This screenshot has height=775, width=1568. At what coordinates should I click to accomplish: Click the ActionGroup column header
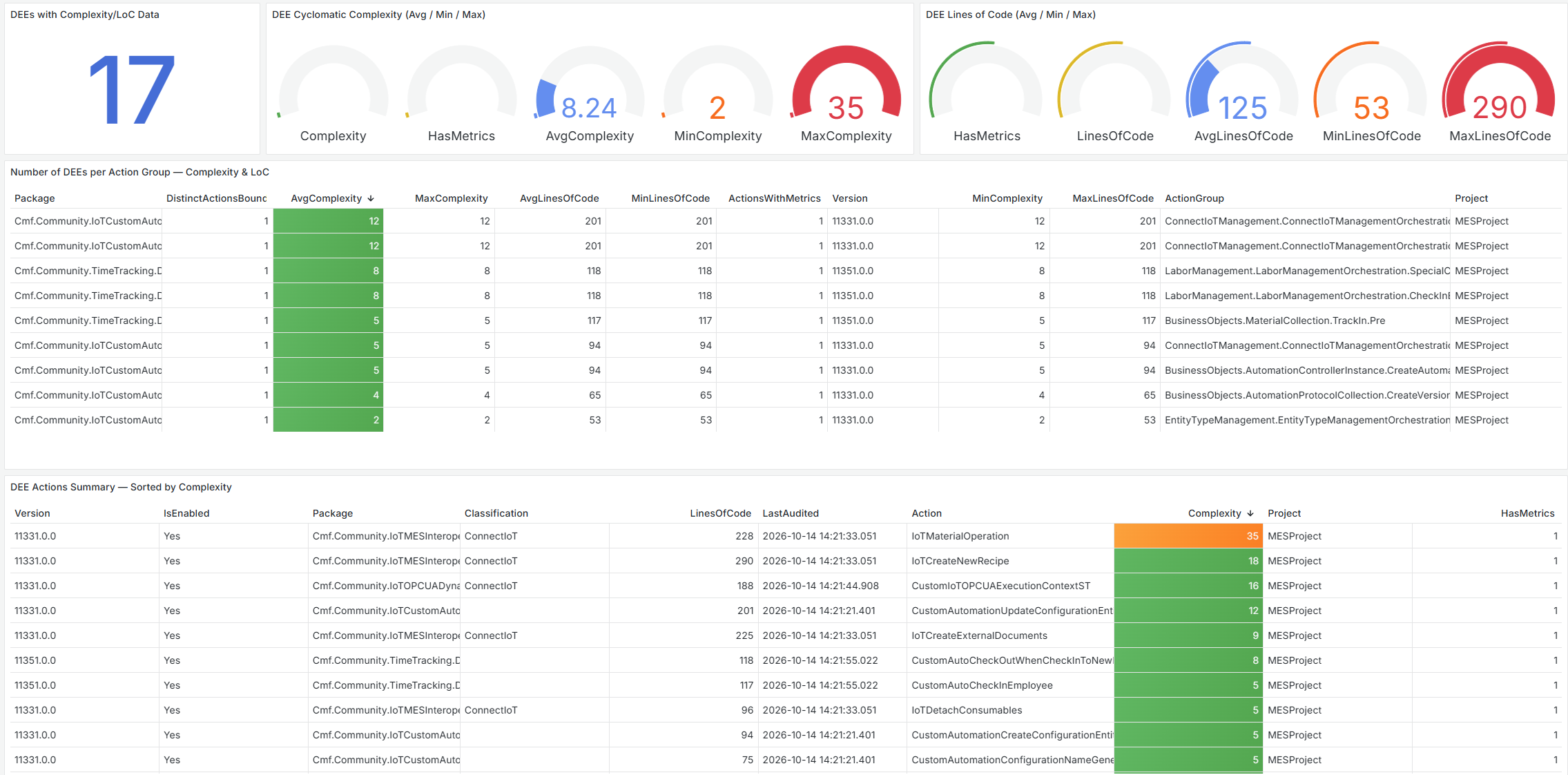(x=1194, y=198)
